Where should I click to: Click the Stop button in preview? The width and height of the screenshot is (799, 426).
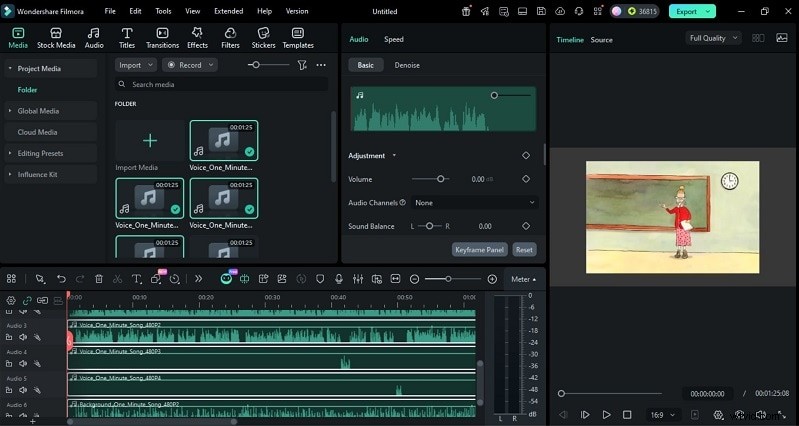click(627, 415)
